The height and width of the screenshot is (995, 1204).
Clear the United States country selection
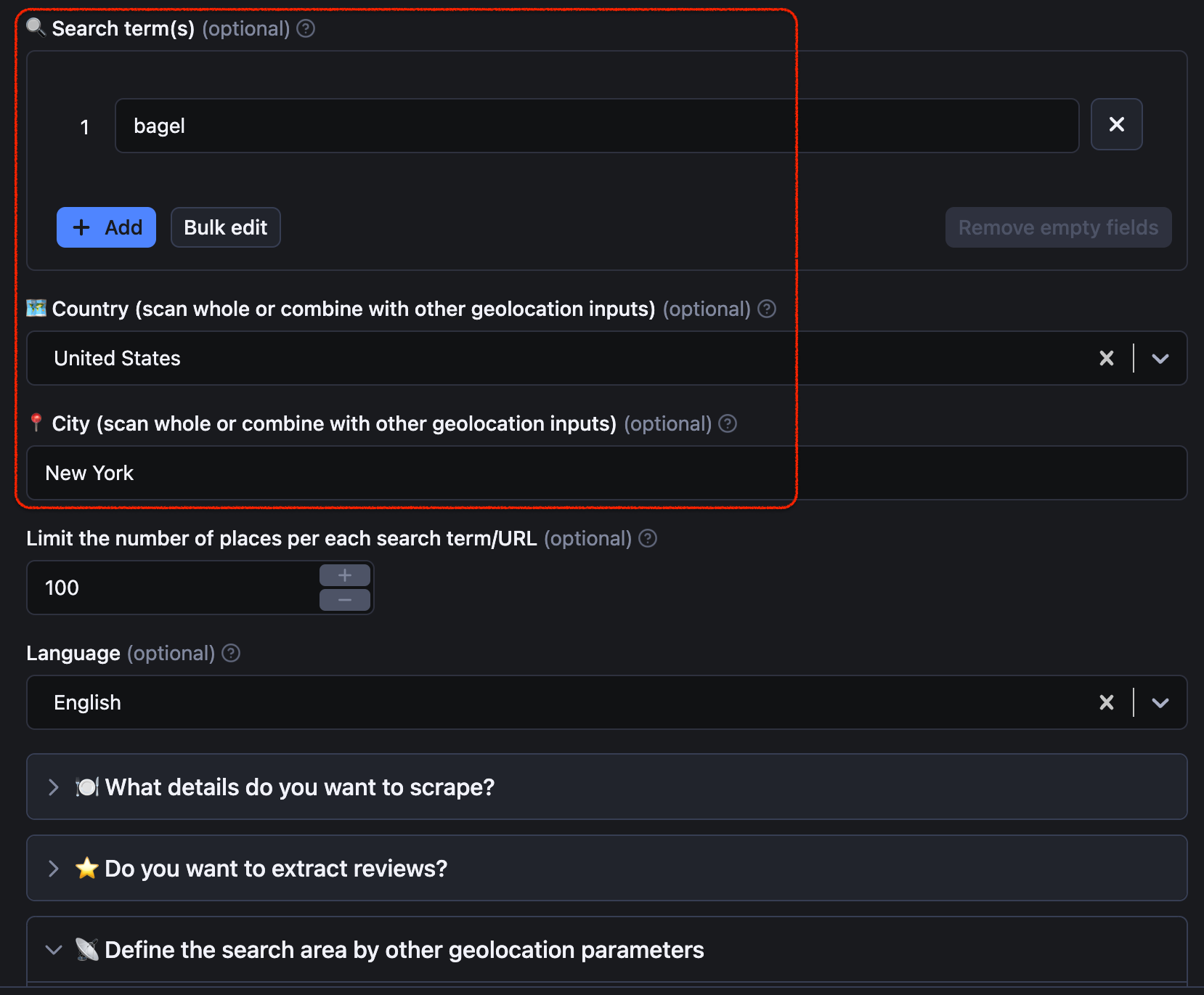pyautogui.click(x=1107, y=358)
